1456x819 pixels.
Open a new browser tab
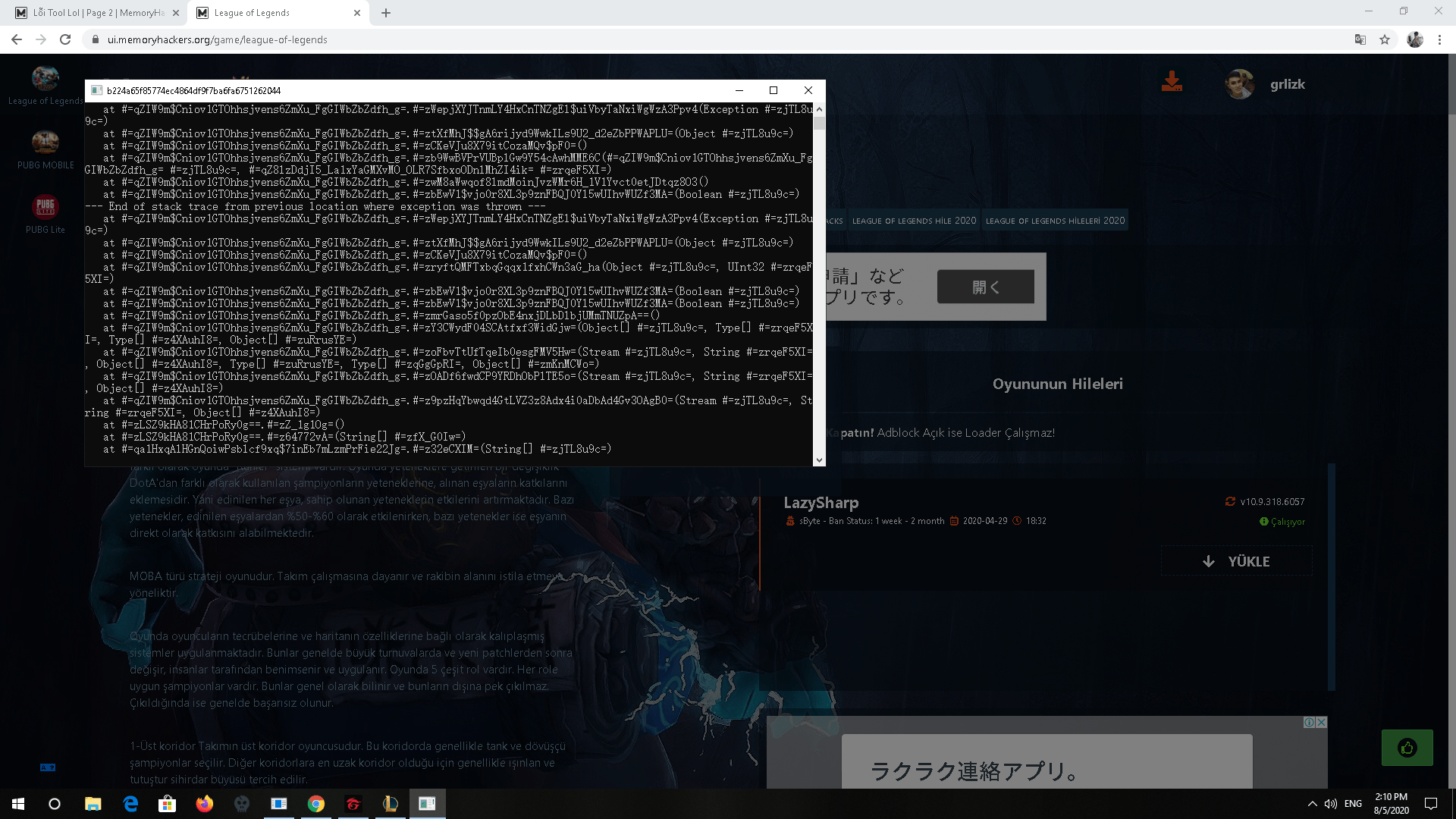(x=385, y=13)
